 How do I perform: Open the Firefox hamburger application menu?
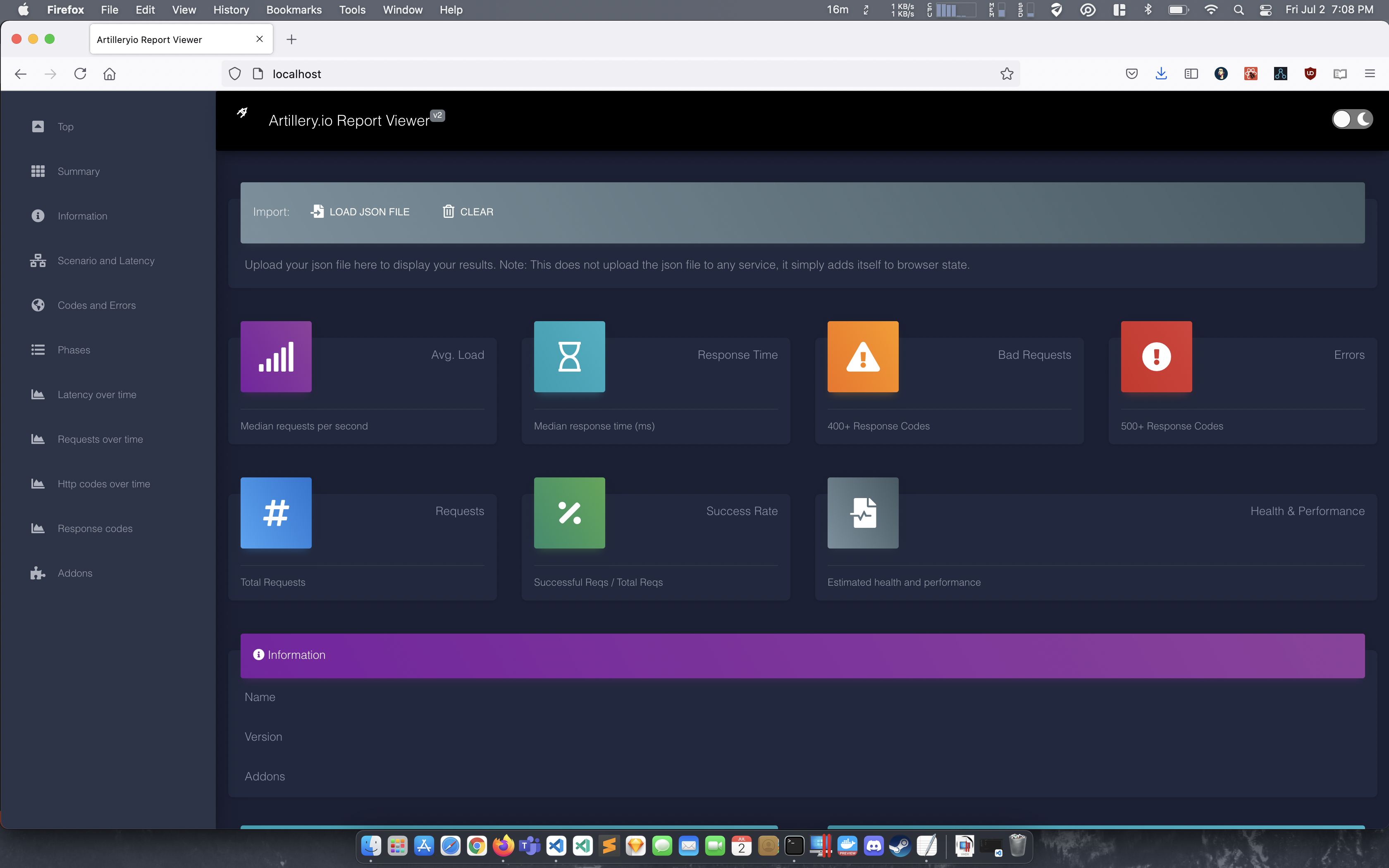1370,74
